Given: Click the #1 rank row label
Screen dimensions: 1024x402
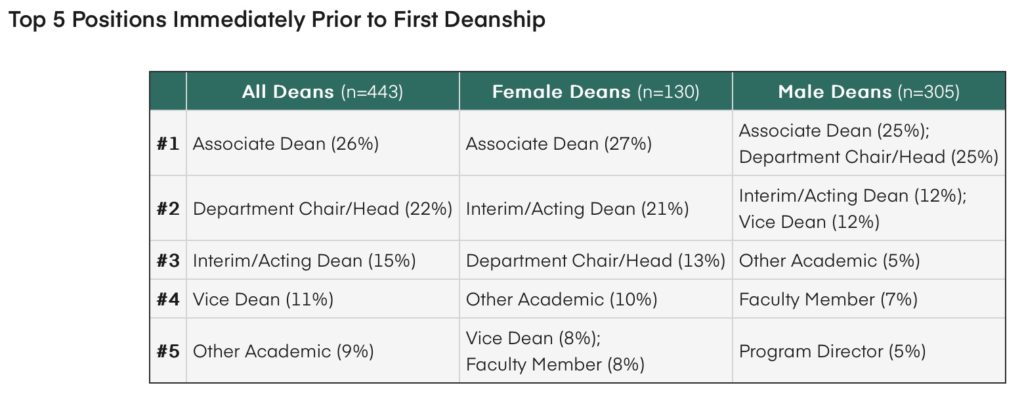Looking at the screenshot, I should [x=168, y=143].
